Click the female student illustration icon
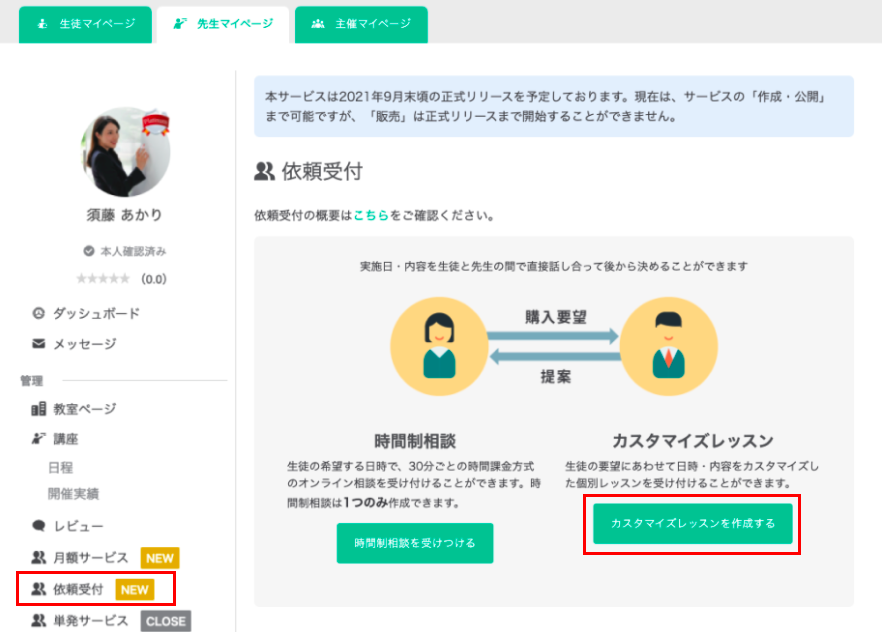 point(439,346)
